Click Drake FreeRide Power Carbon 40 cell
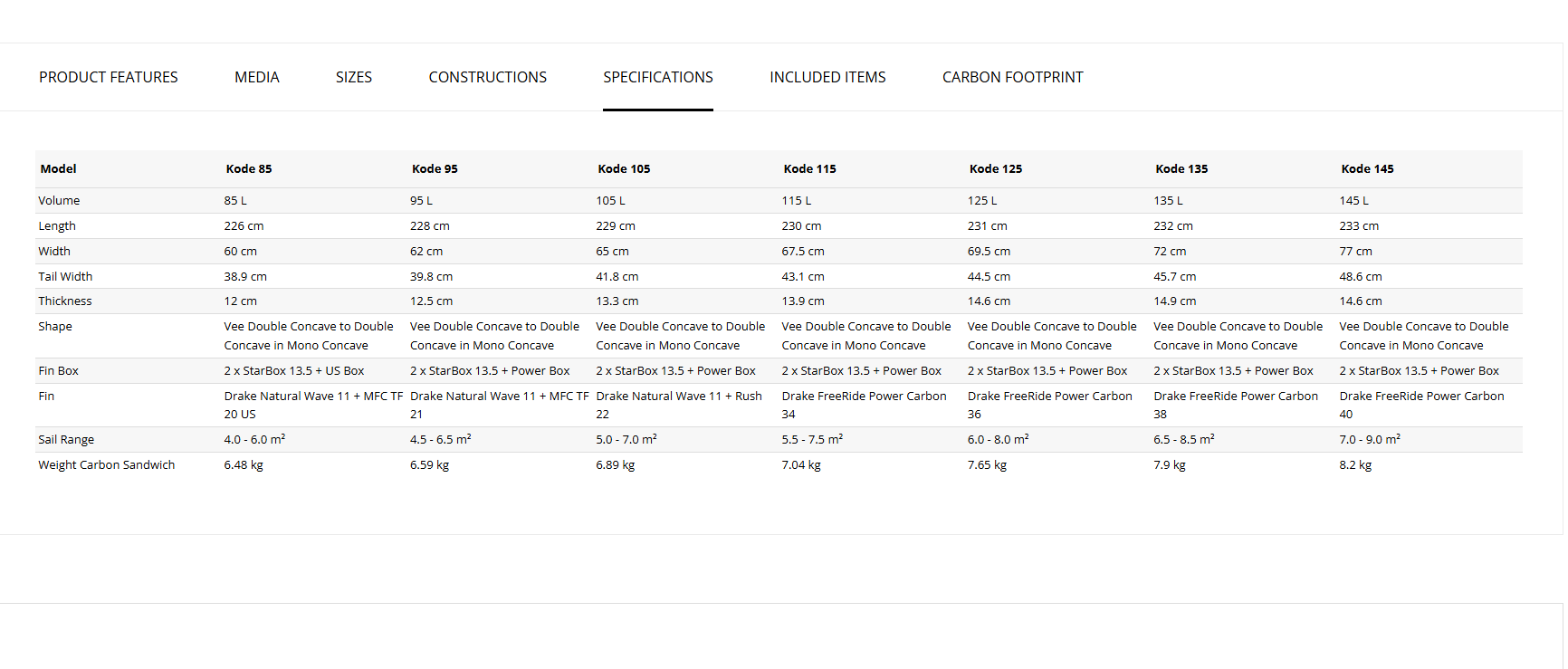Image resolution: width=1568 pixels, height=669 pixels. [1422, 405]
